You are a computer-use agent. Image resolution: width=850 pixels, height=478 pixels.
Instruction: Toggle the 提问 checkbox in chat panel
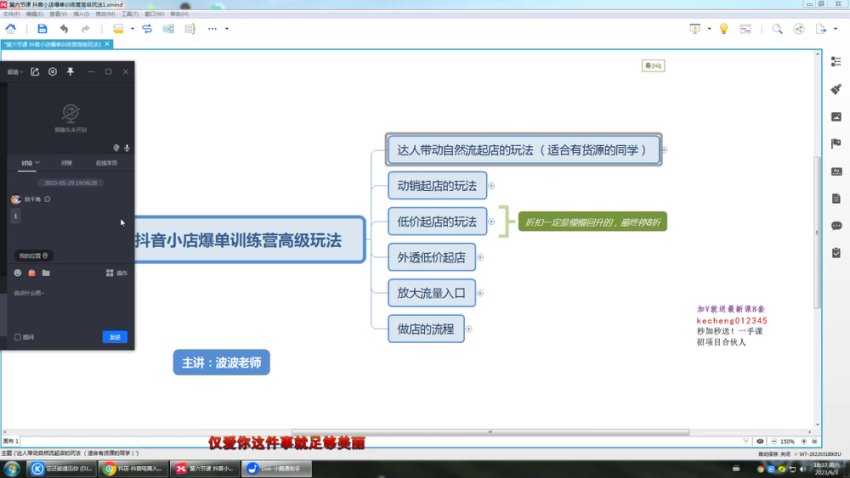click(18, 337)
